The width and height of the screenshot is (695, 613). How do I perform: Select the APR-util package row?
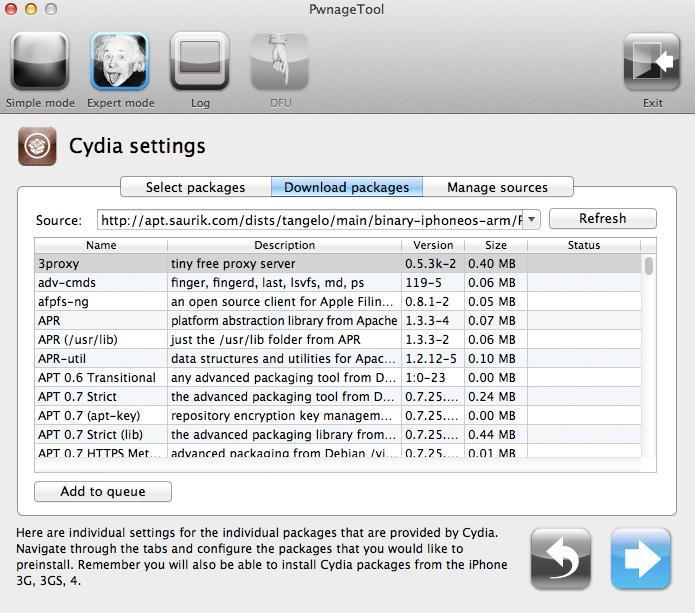click(100, 359)
